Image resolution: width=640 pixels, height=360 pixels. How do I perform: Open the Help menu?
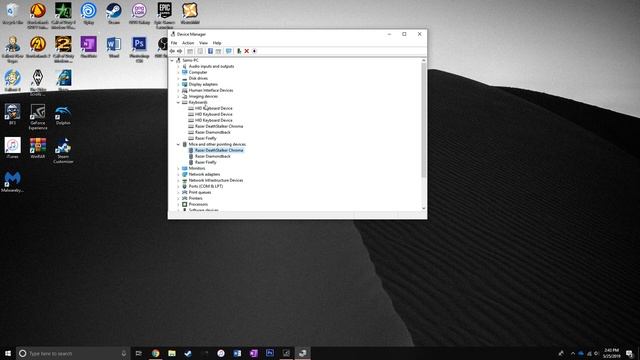tap(217, 43)
